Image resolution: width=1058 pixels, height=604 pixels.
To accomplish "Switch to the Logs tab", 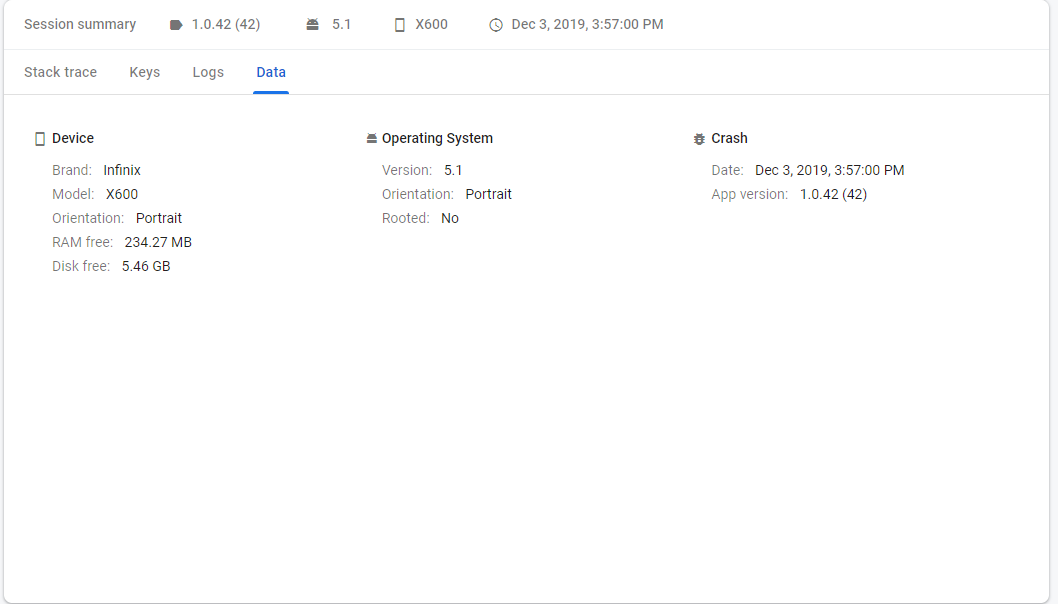I will [208, 72].
